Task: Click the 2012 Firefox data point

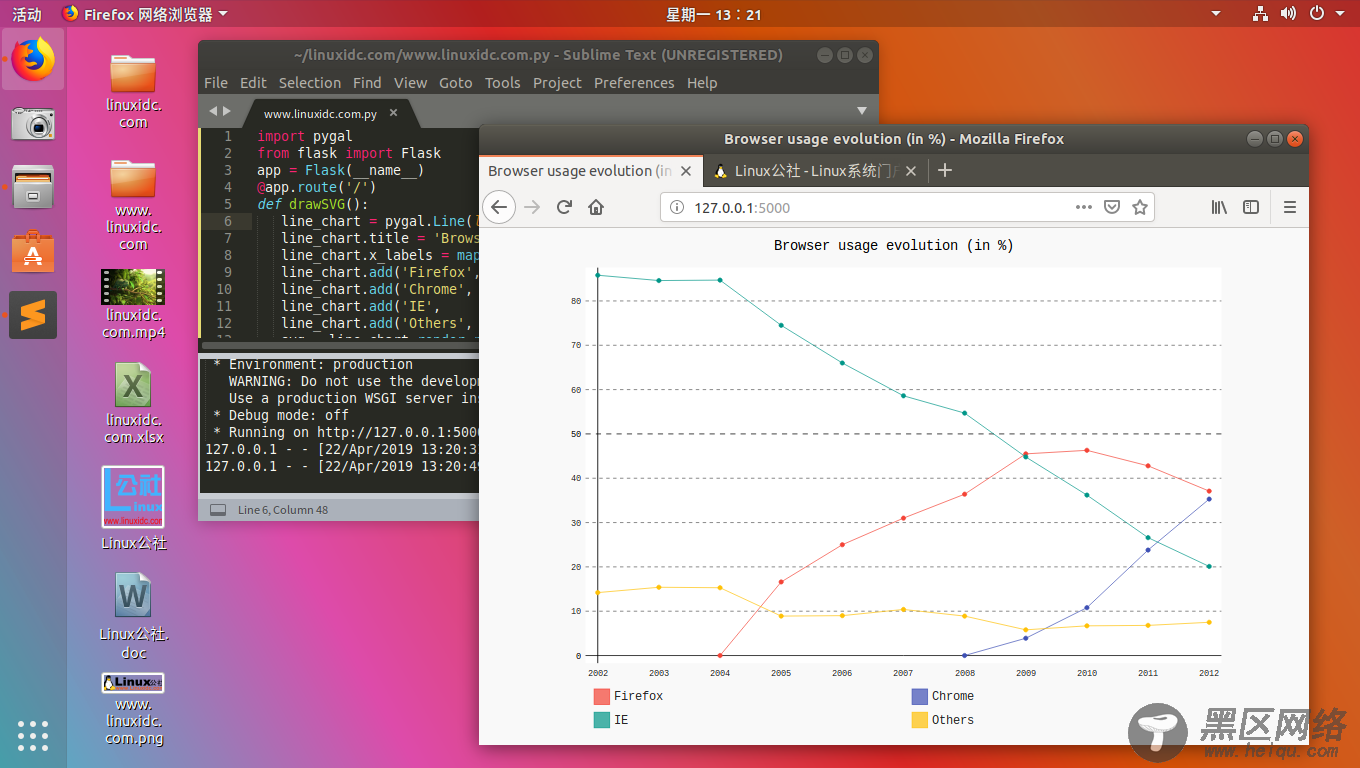Action: tap(1209, 491)
